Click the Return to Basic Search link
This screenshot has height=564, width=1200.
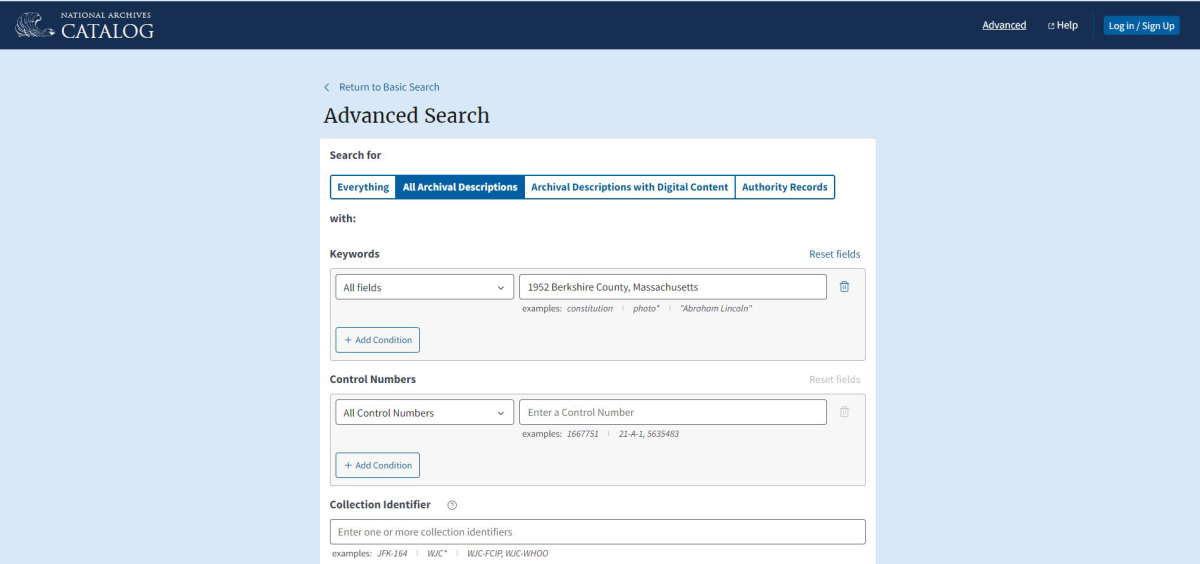click(x=389, y=87)
